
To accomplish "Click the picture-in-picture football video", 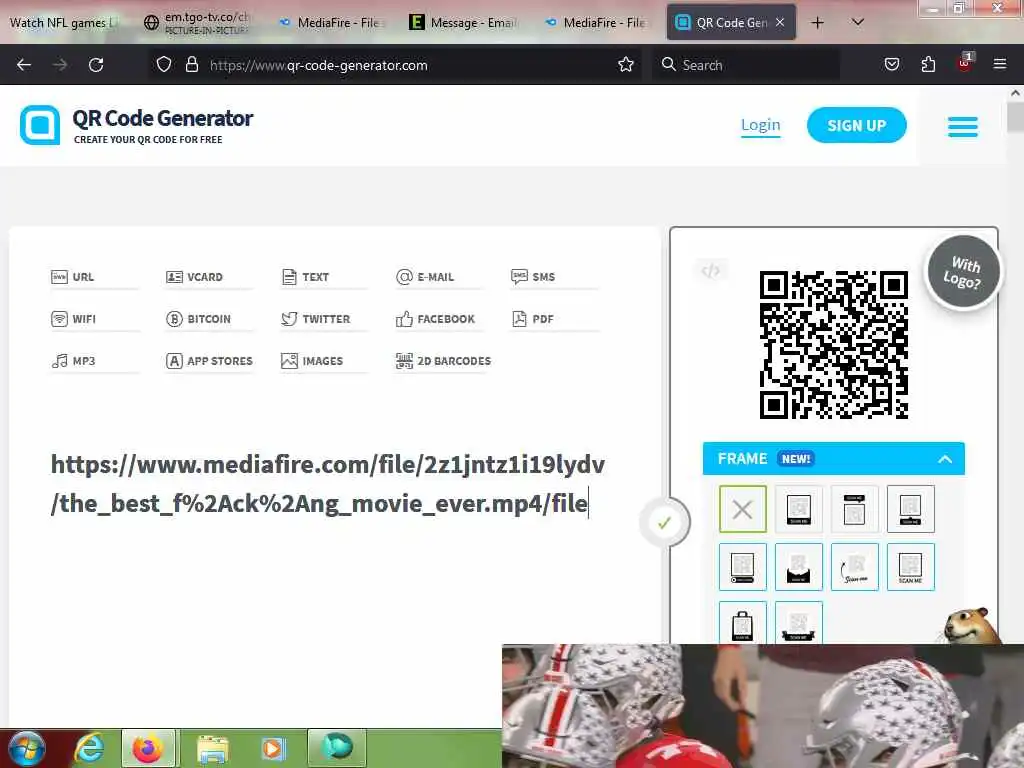I will pyautogui.click(x=763, y=706).
